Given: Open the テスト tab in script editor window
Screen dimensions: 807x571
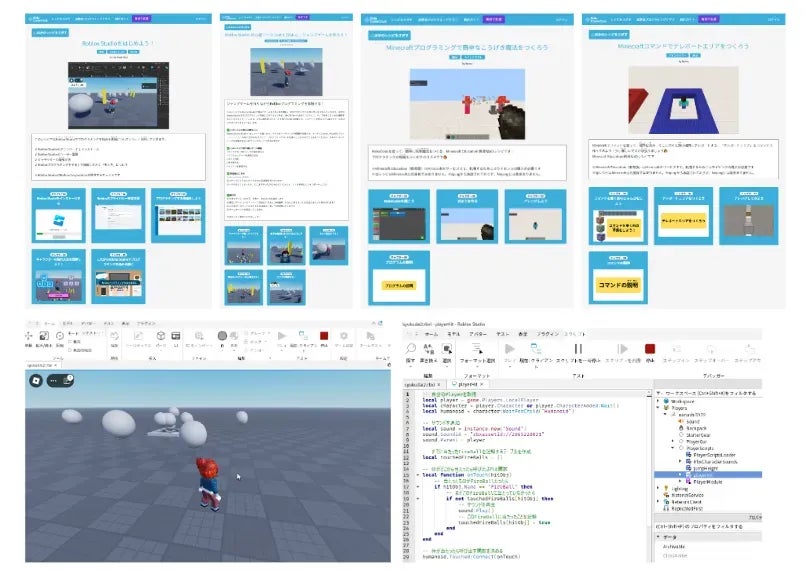Looking at the screenshot, I should [x=502, y=334].
